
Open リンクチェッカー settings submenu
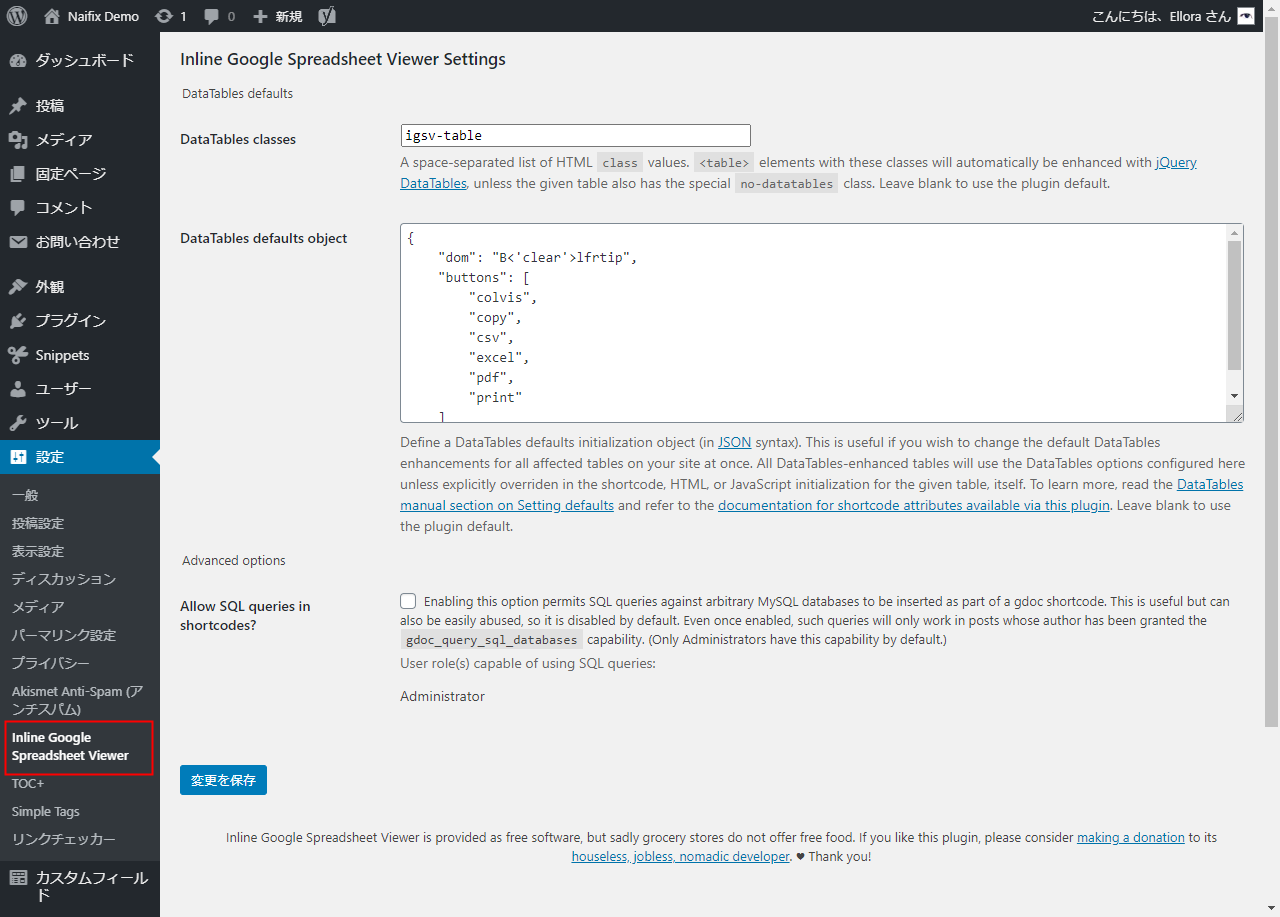point(64,840)
